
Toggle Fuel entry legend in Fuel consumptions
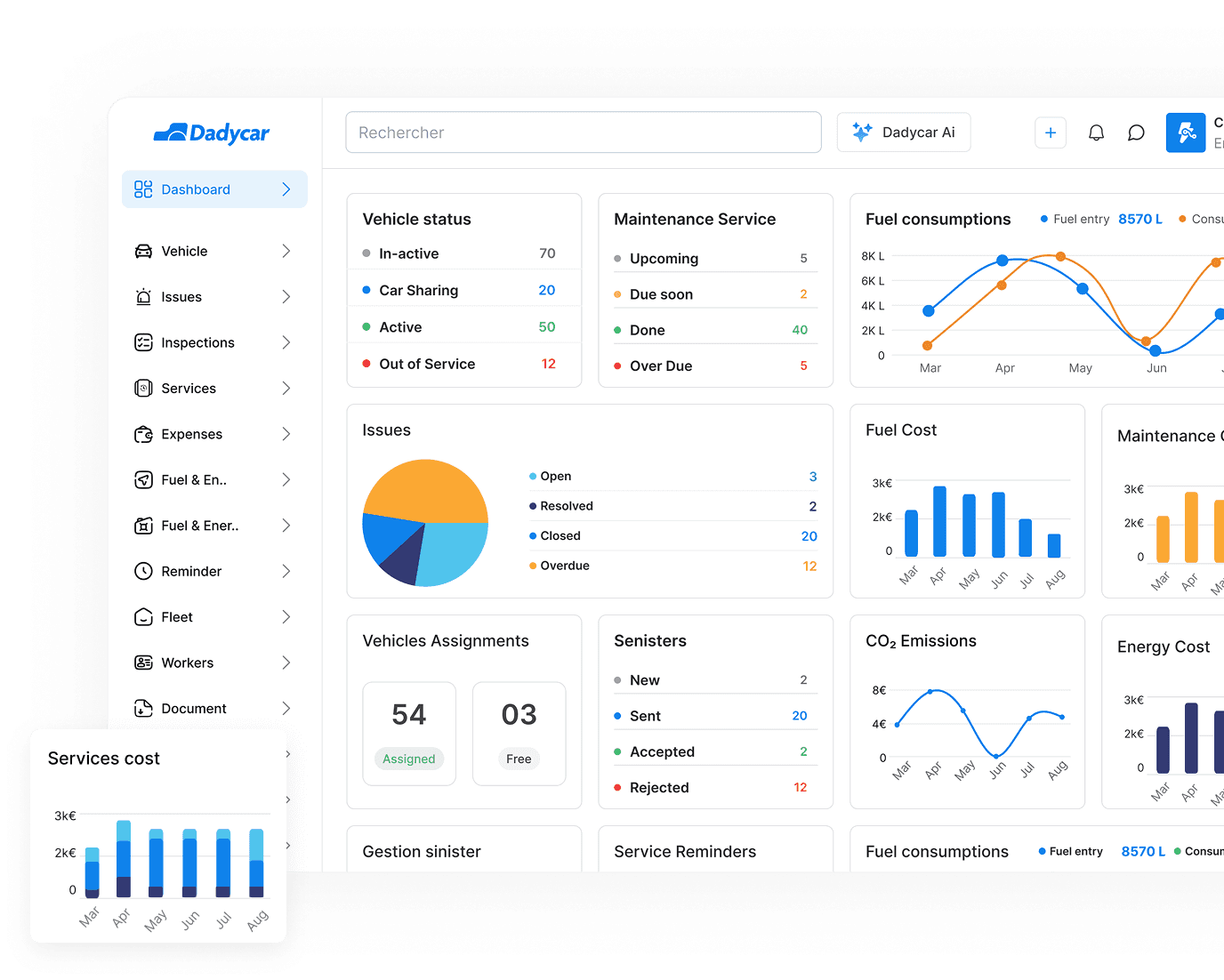[1075, 219]
